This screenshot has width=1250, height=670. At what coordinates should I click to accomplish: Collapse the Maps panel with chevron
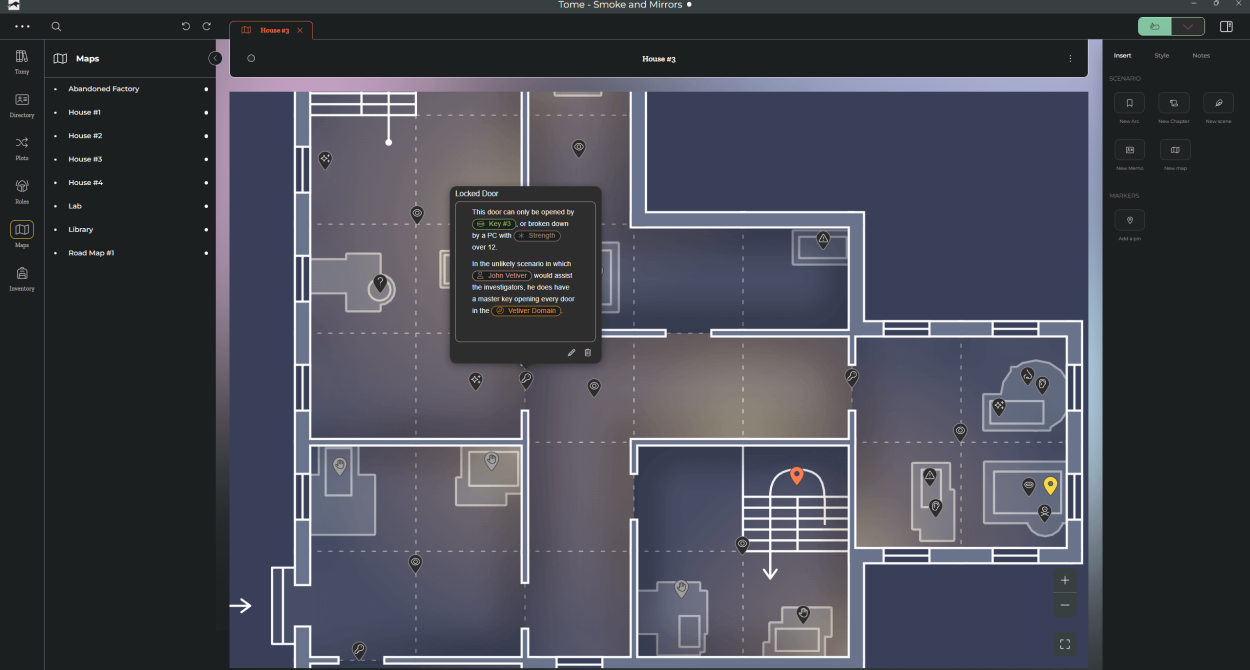point(215,59)
